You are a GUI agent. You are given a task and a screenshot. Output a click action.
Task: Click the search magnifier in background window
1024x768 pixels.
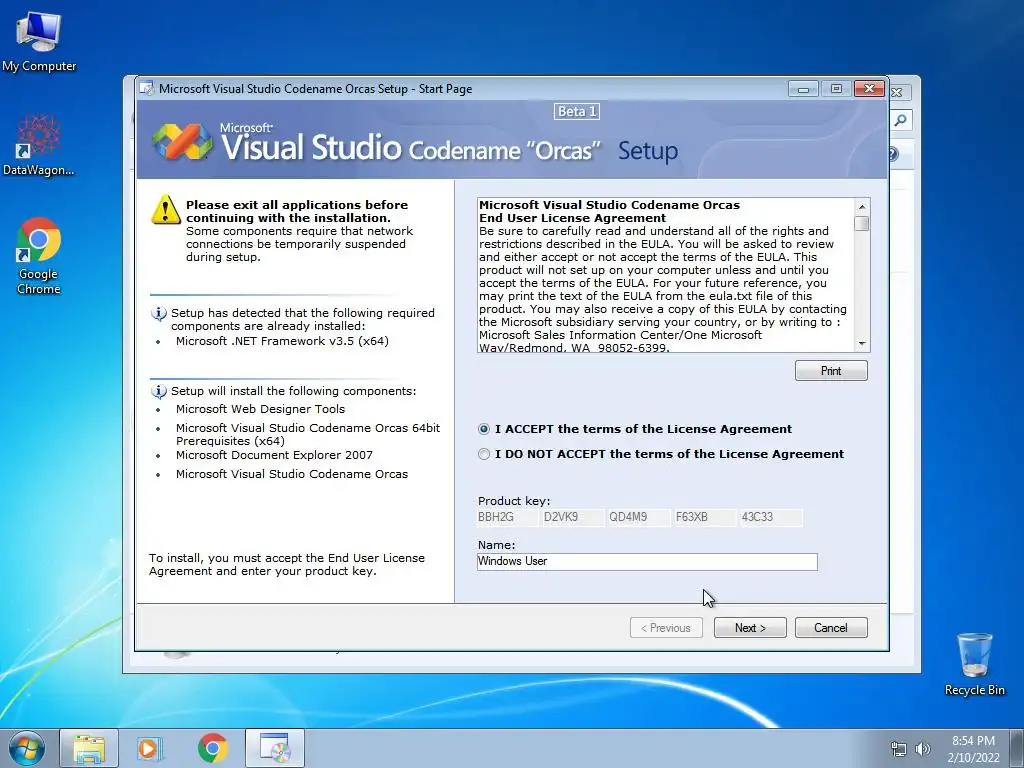coord(901,120)
